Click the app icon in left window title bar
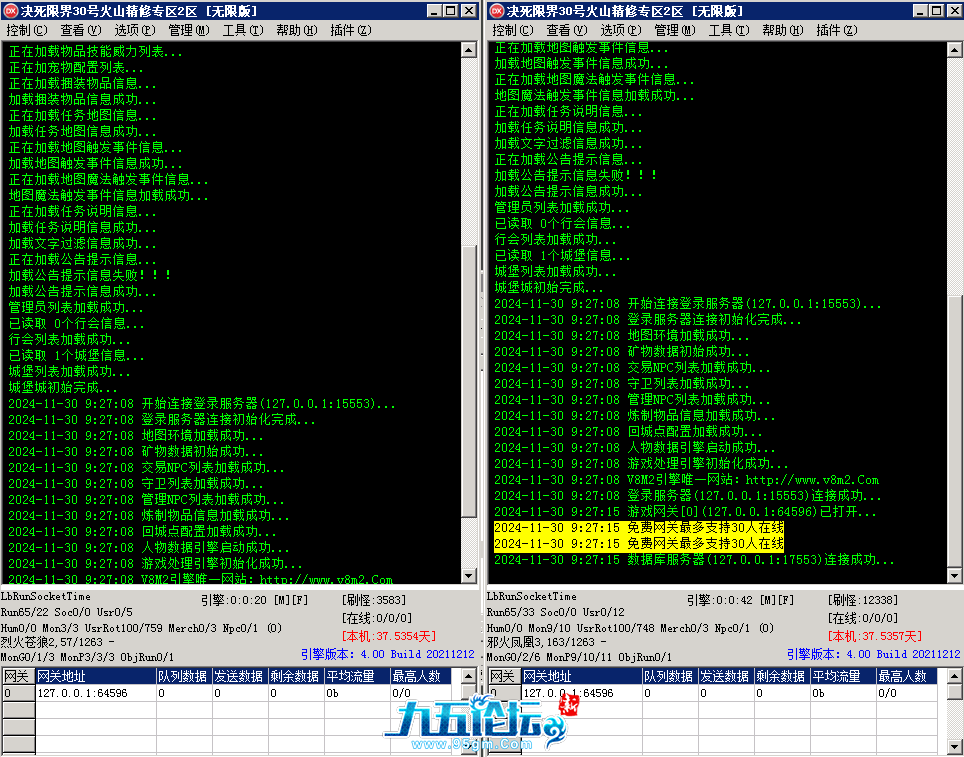 click(11, 11)
